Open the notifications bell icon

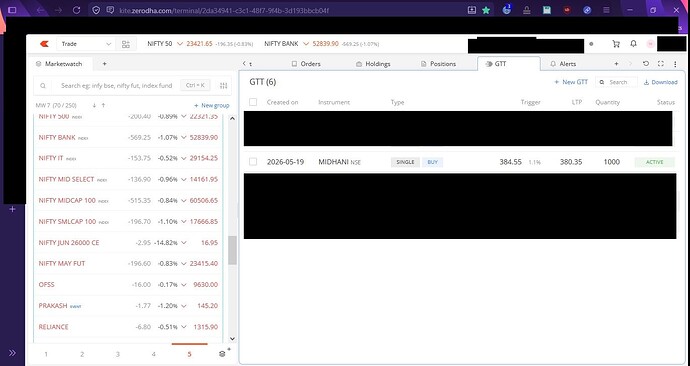tap(633, 44)
